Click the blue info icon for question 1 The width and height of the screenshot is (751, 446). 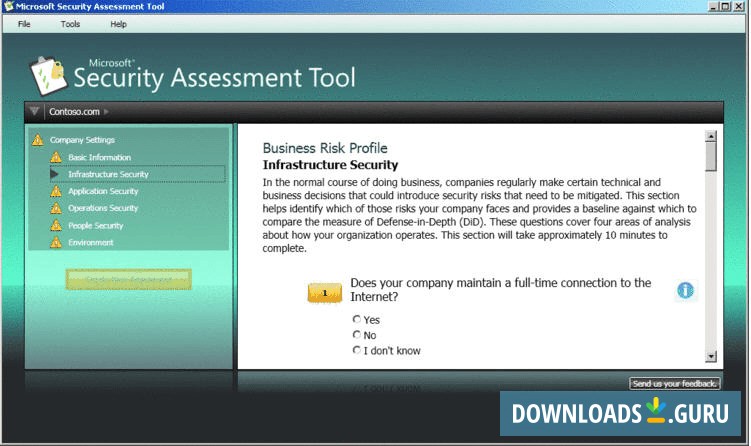[x=685, y=290]
